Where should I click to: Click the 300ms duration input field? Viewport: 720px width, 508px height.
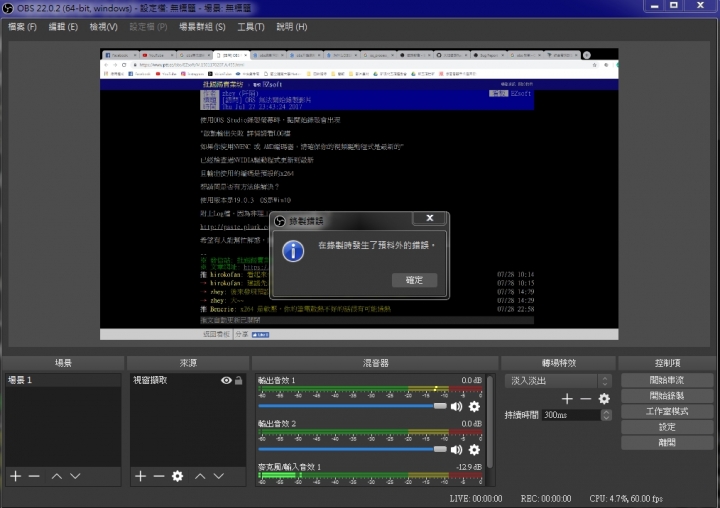(x=571, y=415)
